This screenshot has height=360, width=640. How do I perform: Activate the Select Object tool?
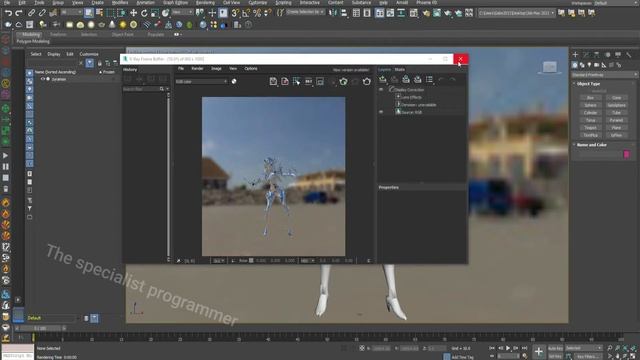click(x=89, y=13)
